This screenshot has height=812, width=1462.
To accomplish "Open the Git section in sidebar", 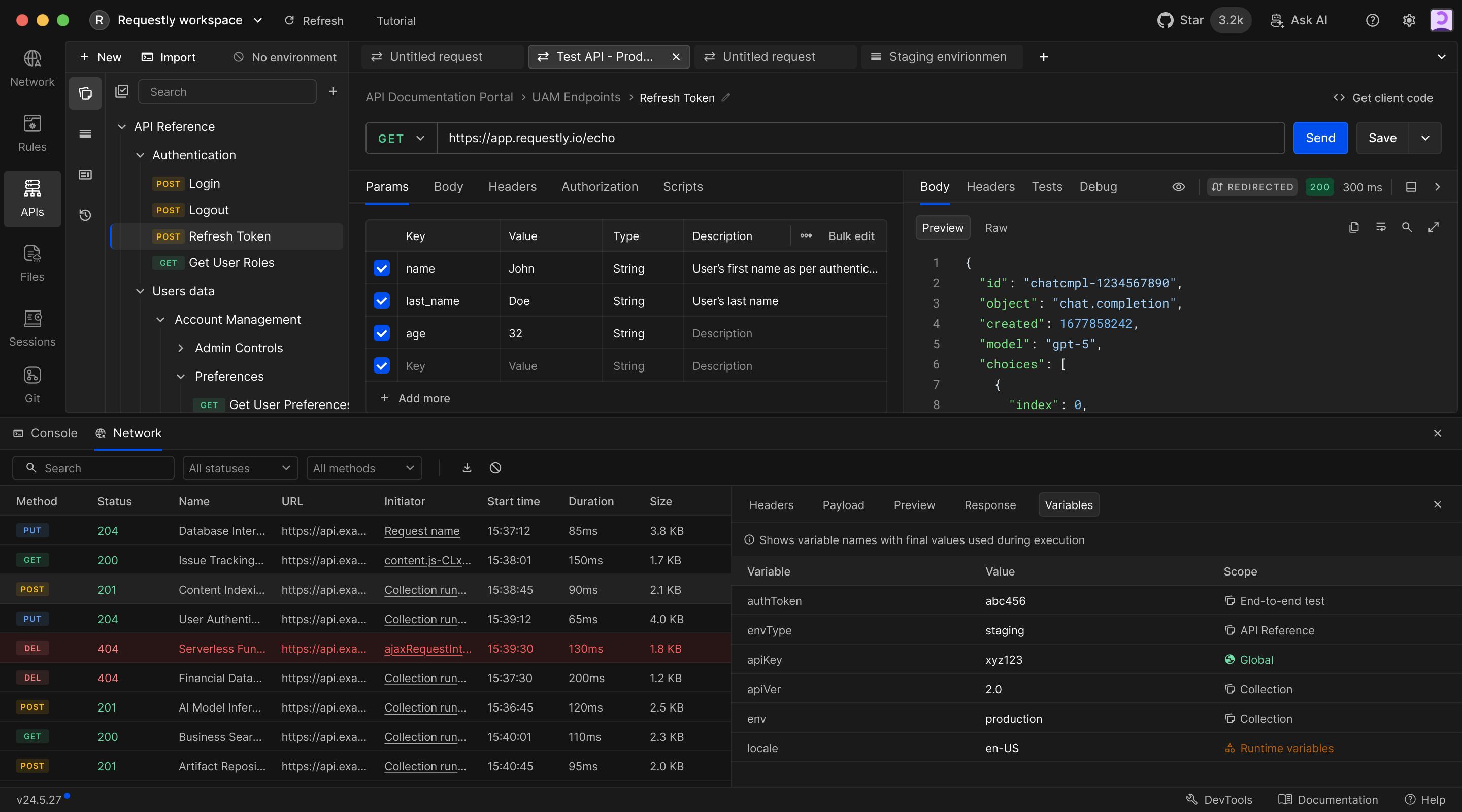I will coord(32,385).
